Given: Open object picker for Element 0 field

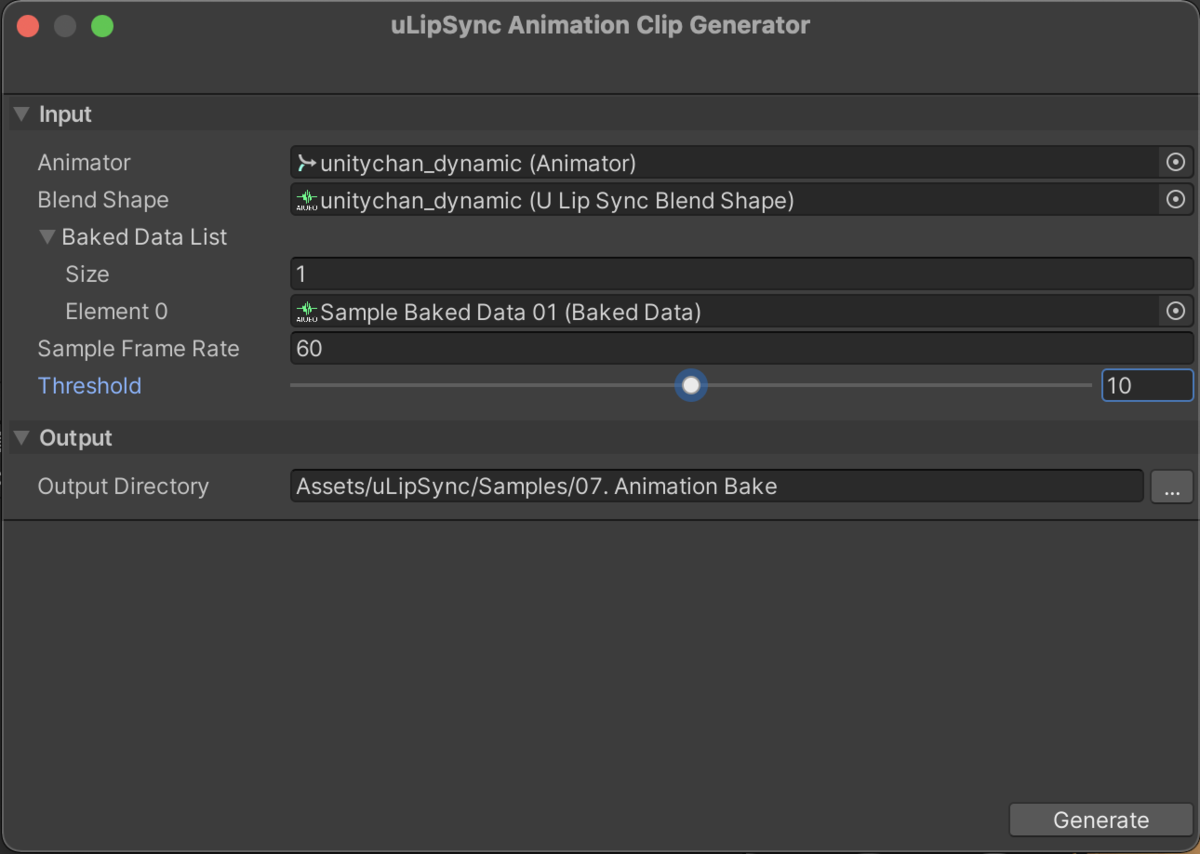Looking at the screenshot, I should (1176, 312).
